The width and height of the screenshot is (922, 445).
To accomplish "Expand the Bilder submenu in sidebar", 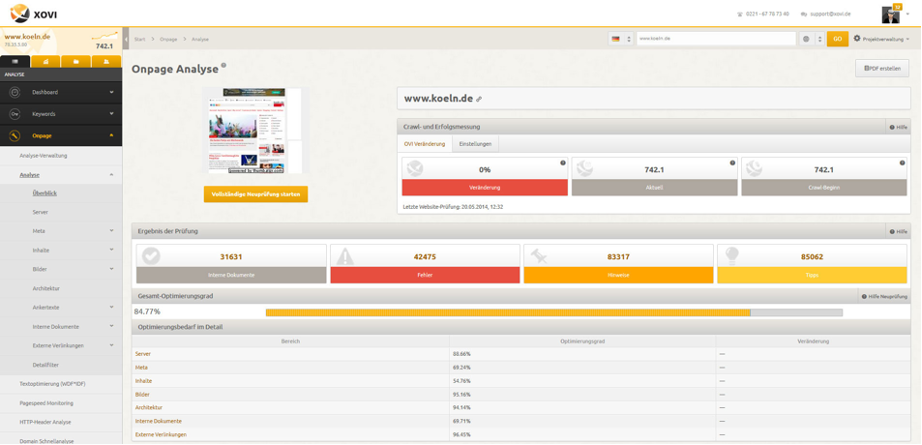I will click(111, 269).
